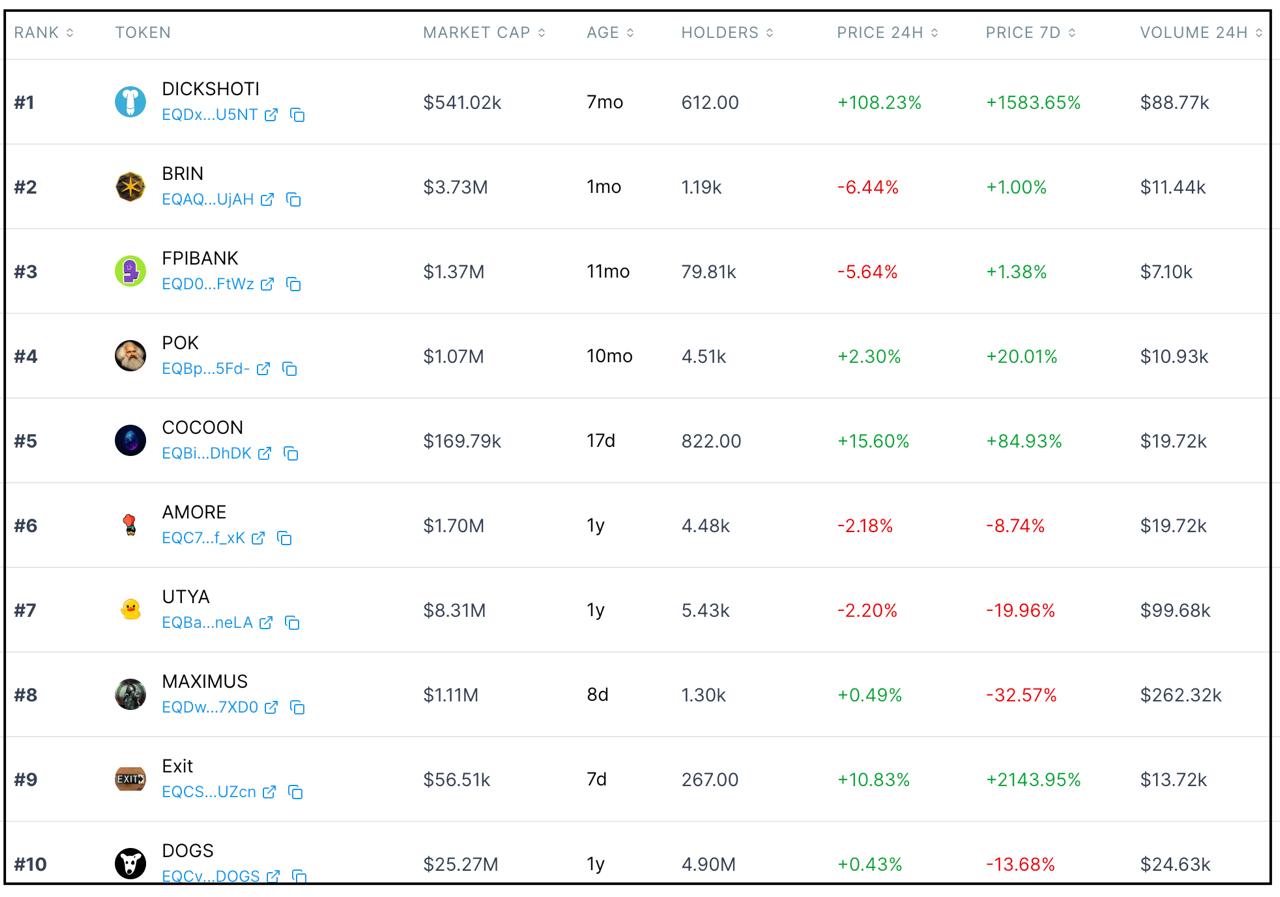Copy the COCOON token address
This screenshot has width=1280, height=897.
point(291,453)
